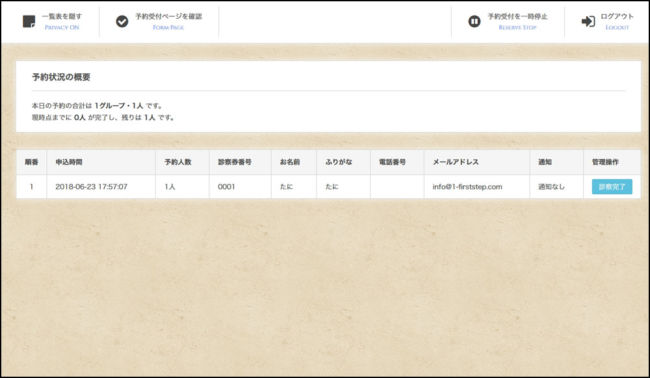The width and height of the screenshot is (650, 378).
Task: Click the 予約状況の概要 heading
Action: click(61, 77)
